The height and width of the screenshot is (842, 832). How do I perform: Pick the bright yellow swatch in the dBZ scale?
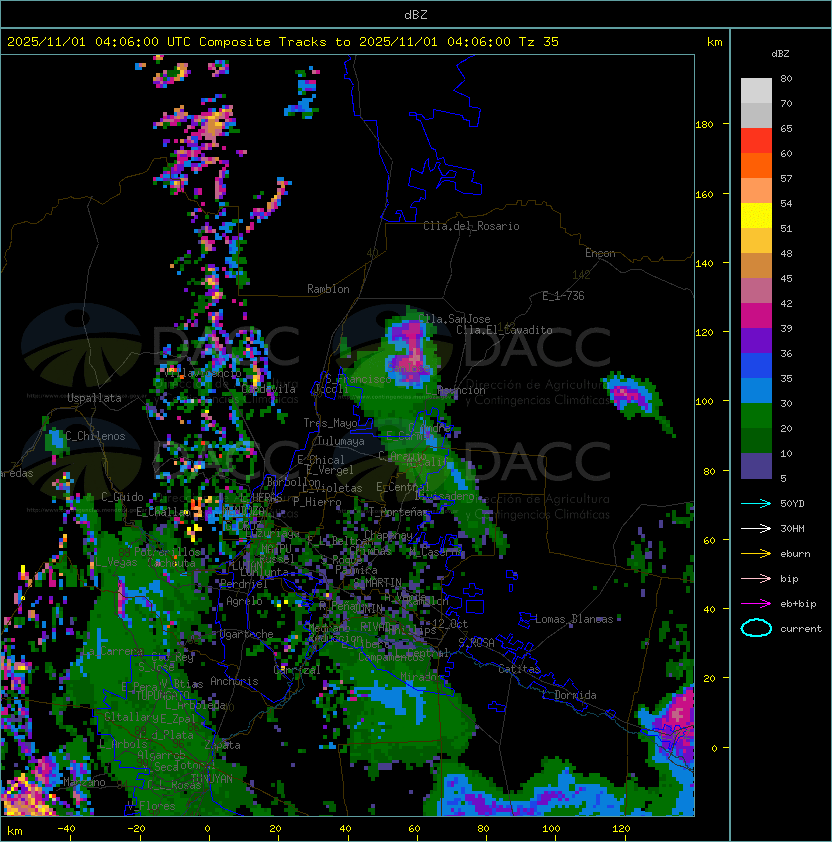[756, 216]
